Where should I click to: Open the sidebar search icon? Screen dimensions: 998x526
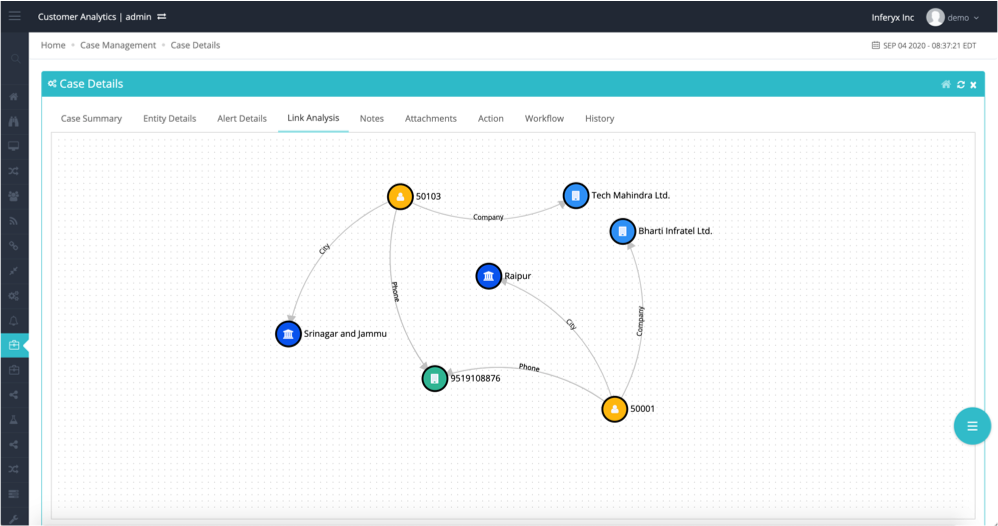15,59
